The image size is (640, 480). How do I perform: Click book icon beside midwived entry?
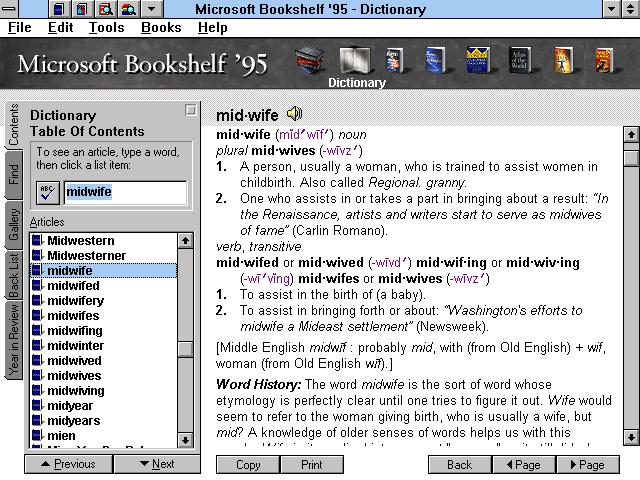point(37,360)
